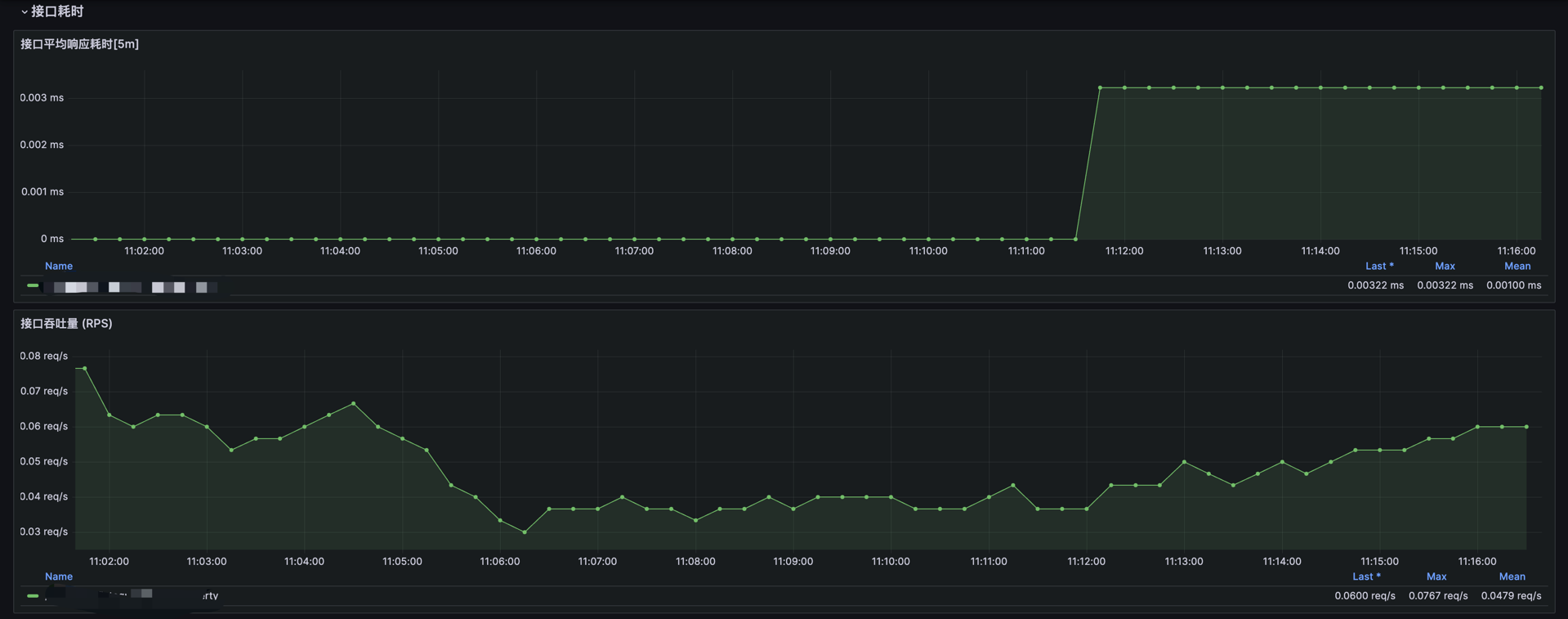This screenshot has height=619, width=1568.
Task: Click green series color in RPS legend
Action: 33,596
